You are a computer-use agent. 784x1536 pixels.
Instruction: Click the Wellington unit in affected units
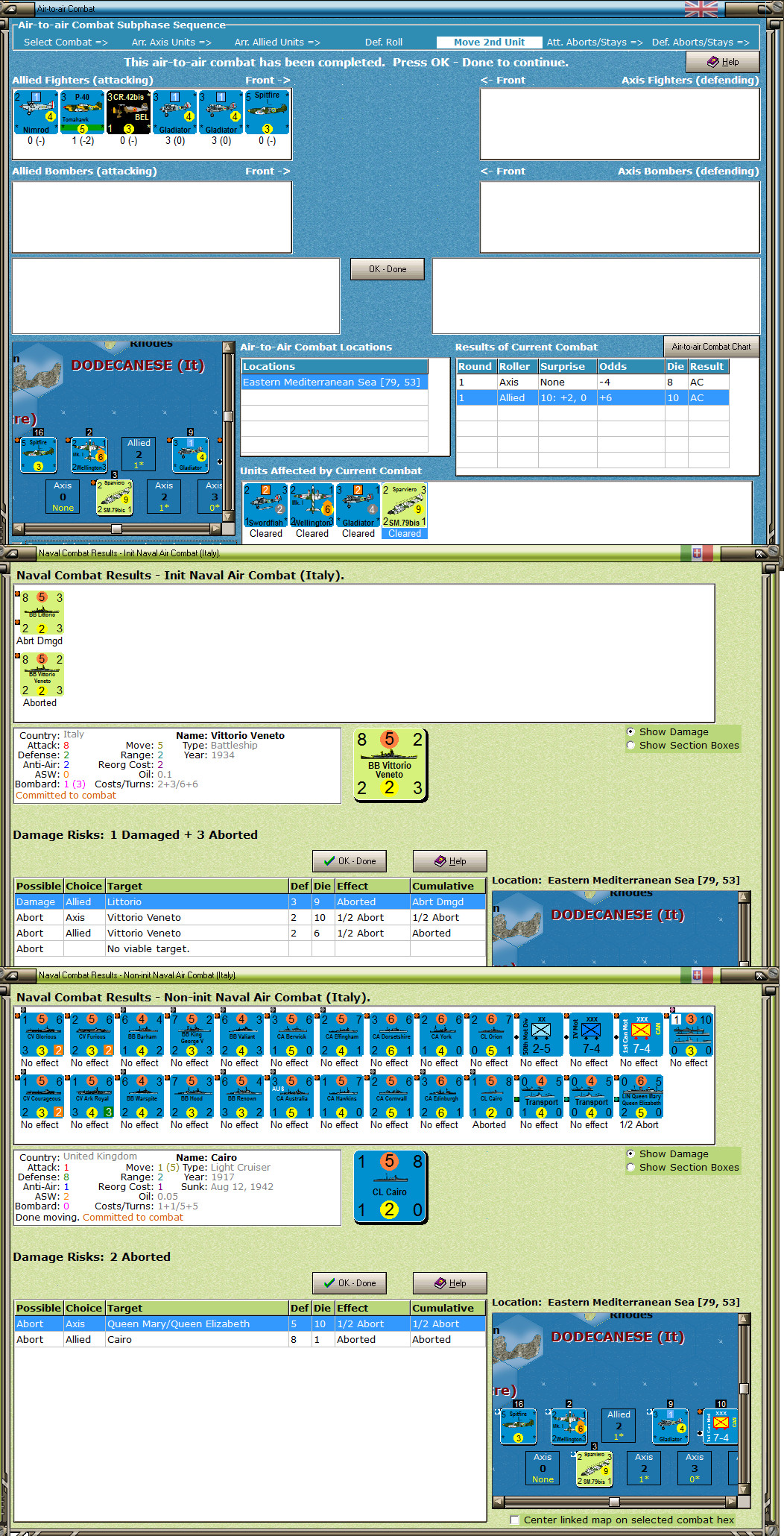click(x=312, y=506)
